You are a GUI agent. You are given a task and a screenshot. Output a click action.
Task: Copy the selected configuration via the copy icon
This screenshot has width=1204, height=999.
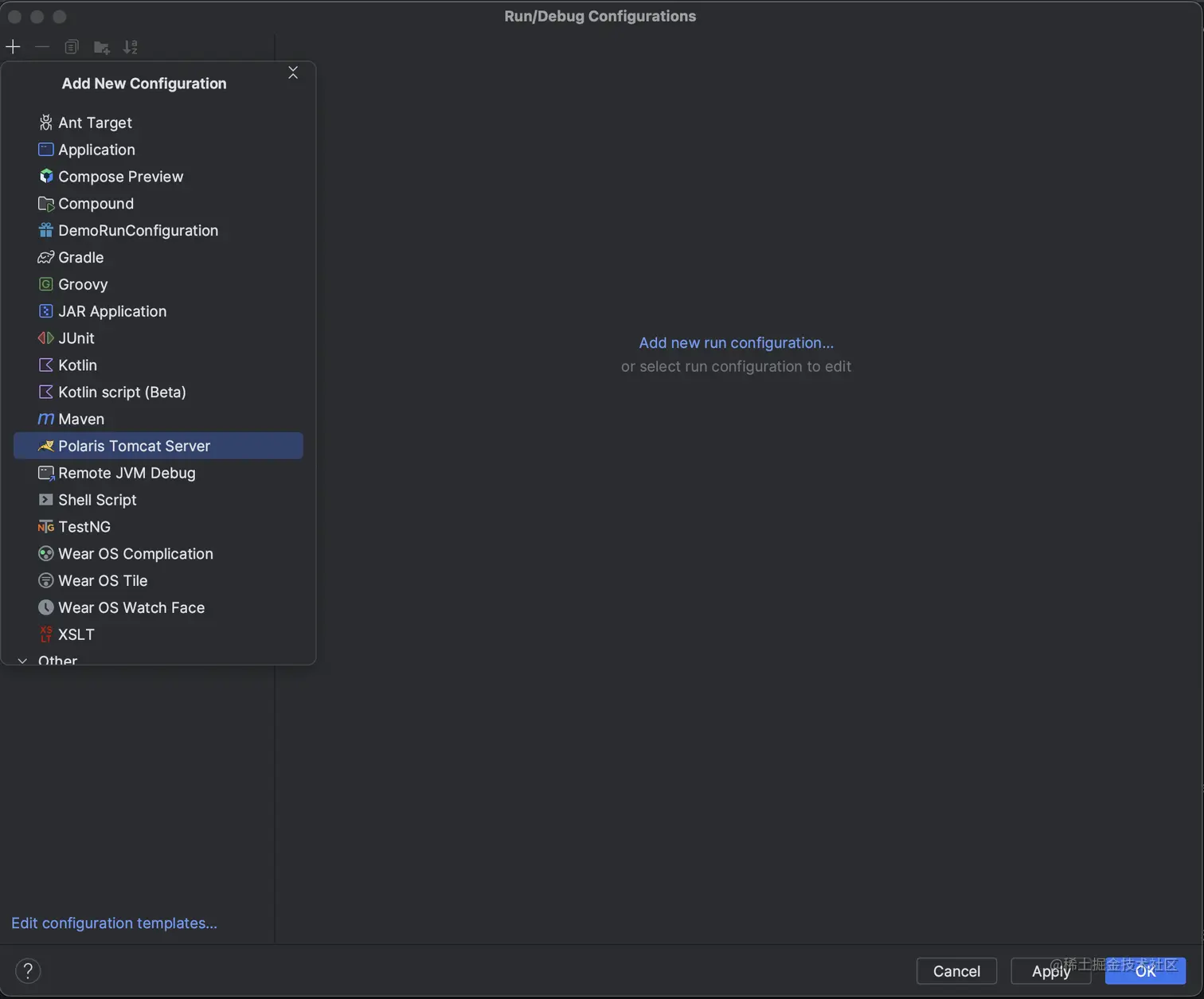coord(71,47)
